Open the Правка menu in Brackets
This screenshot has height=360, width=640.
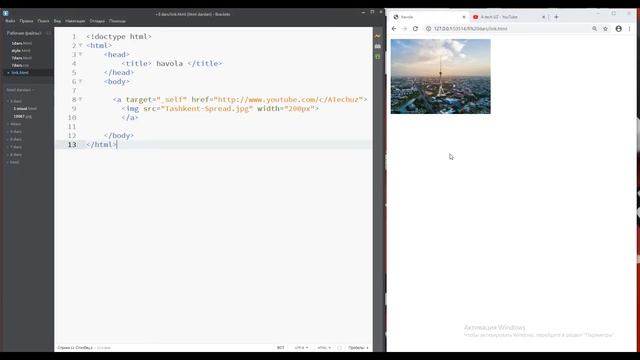coord(26,21)
